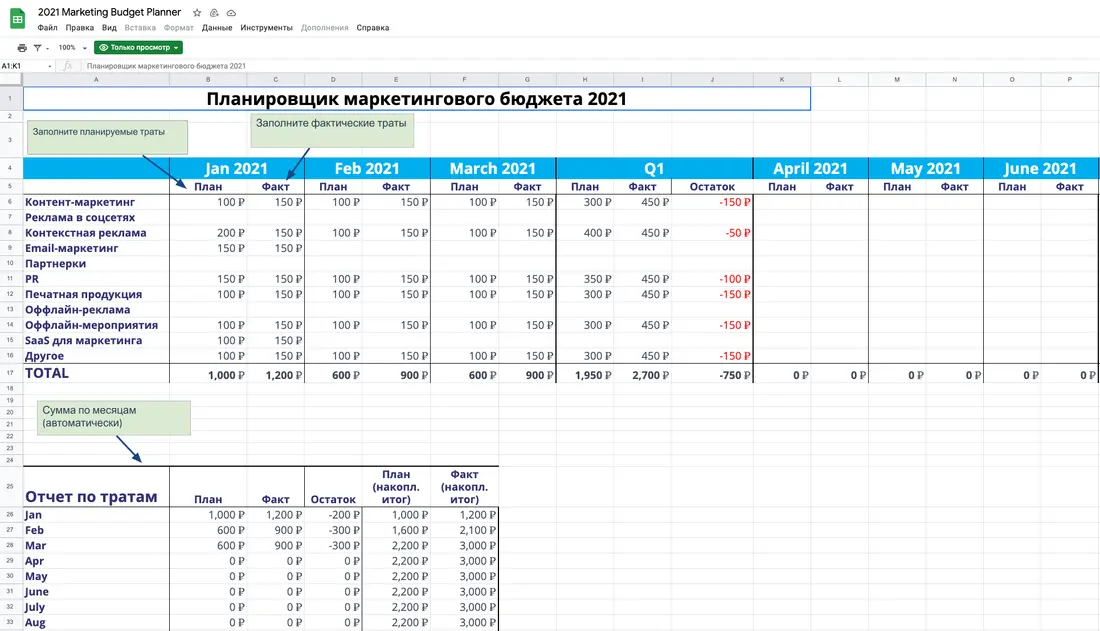1100x631 pixels.
Task: Open the filter views dropdown arrow
Action: pyautogui.click(x=47, y=48)
